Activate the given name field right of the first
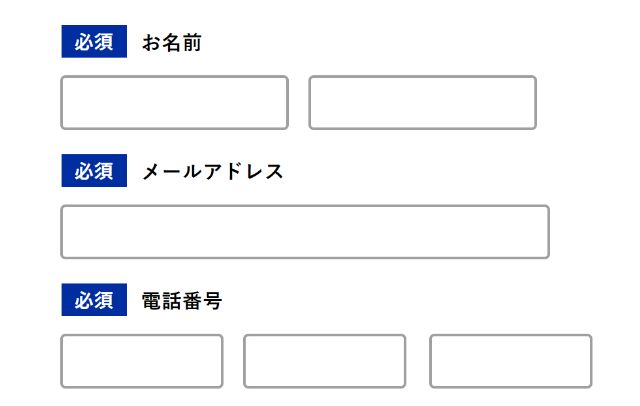Viewport: 640px width, 406px height. tap(422, 102)
